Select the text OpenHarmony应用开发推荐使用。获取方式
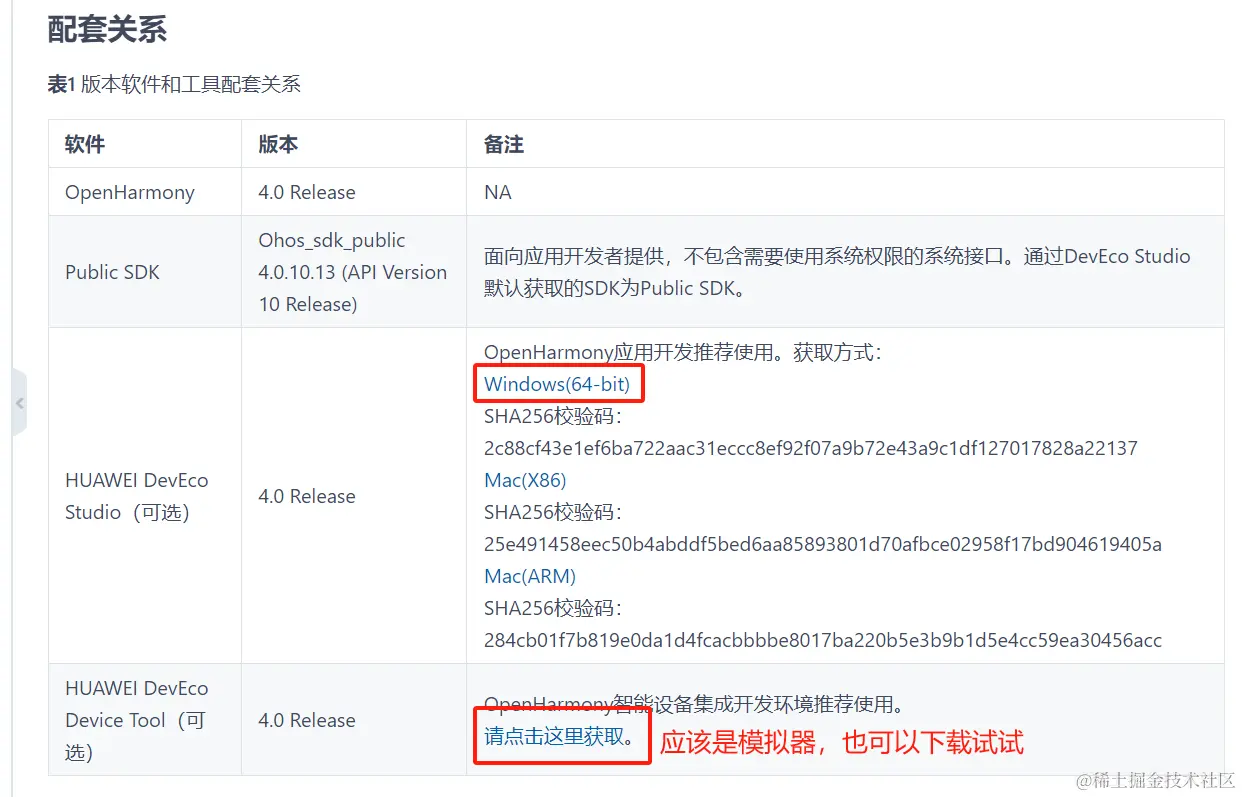The width and height of the screenshot is (1242, 797). click(x=682, y=352)
